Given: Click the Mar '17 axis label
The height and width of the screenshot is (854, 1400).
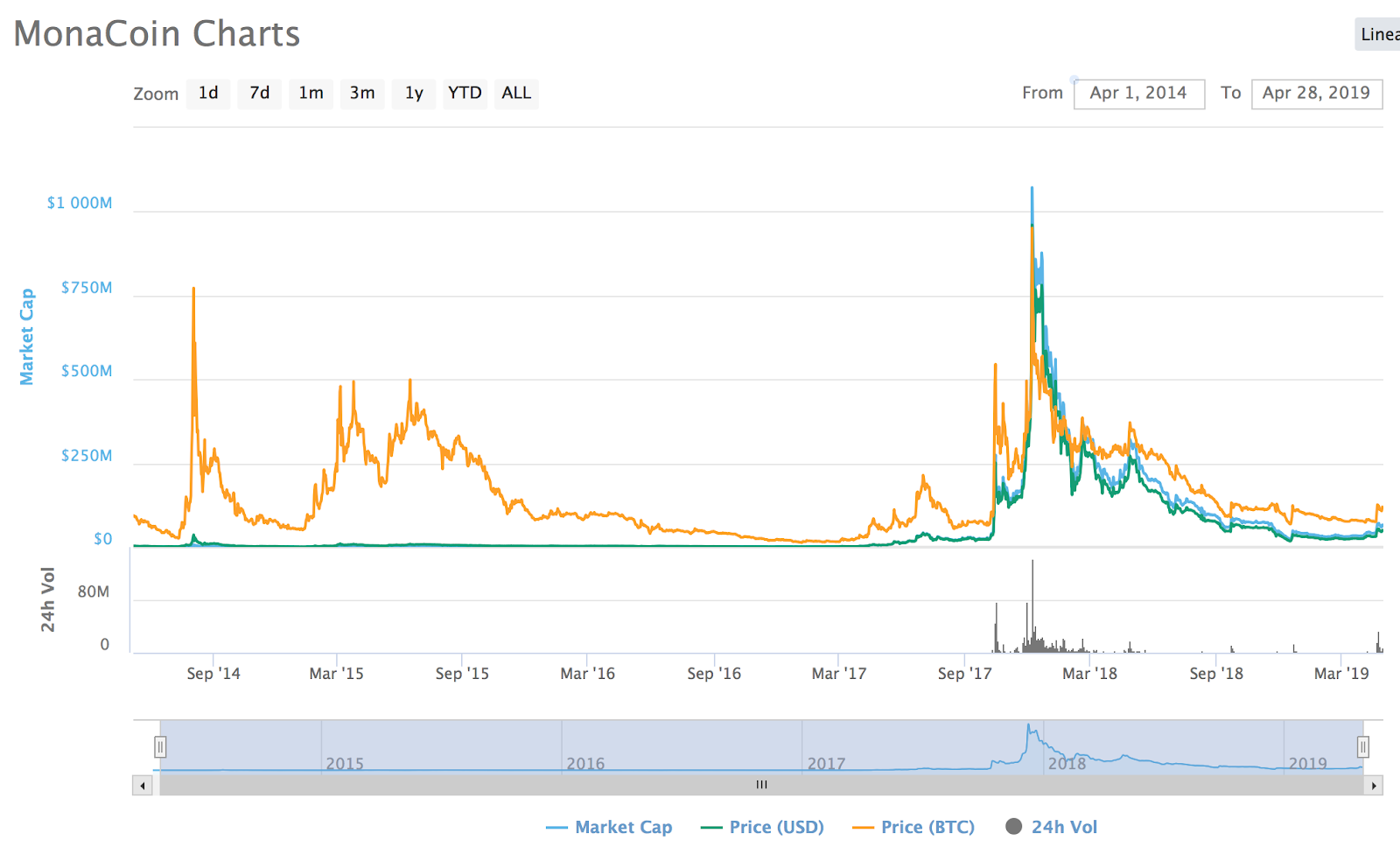Looking at the screenshot, I should coord(839,674).
